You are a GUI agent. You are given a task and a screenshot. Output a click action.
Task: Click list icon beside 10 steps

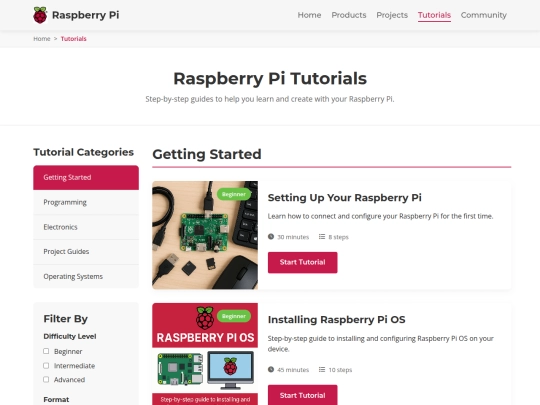(322, 370)
